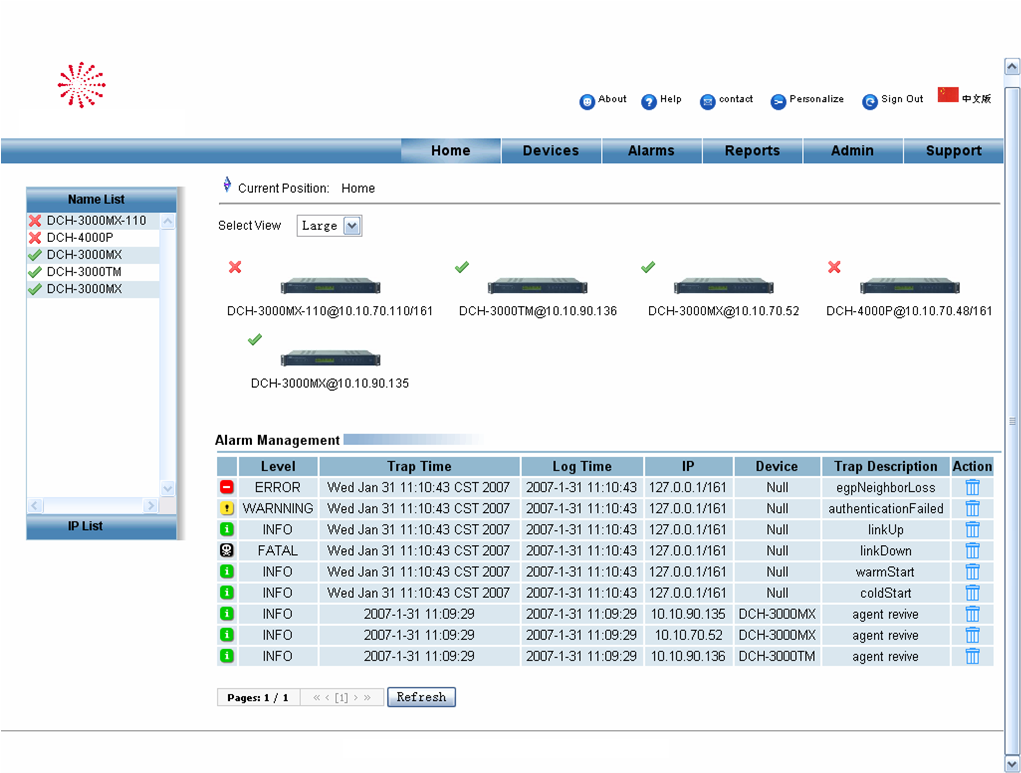Switch language using Chinese flag icon

tap(947, 95)
